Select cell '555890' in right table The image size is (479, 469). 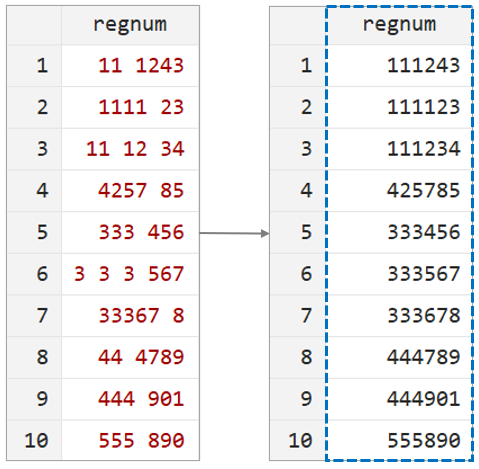pyautogui.click(x=399, y=440)
